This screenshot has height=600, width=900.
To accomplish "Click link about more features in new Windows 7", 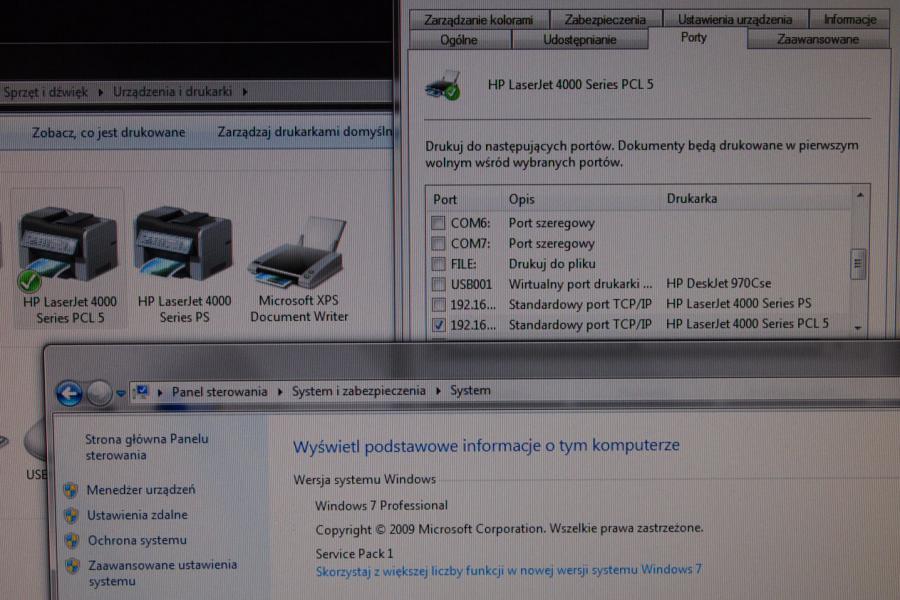I will [509, 571].
